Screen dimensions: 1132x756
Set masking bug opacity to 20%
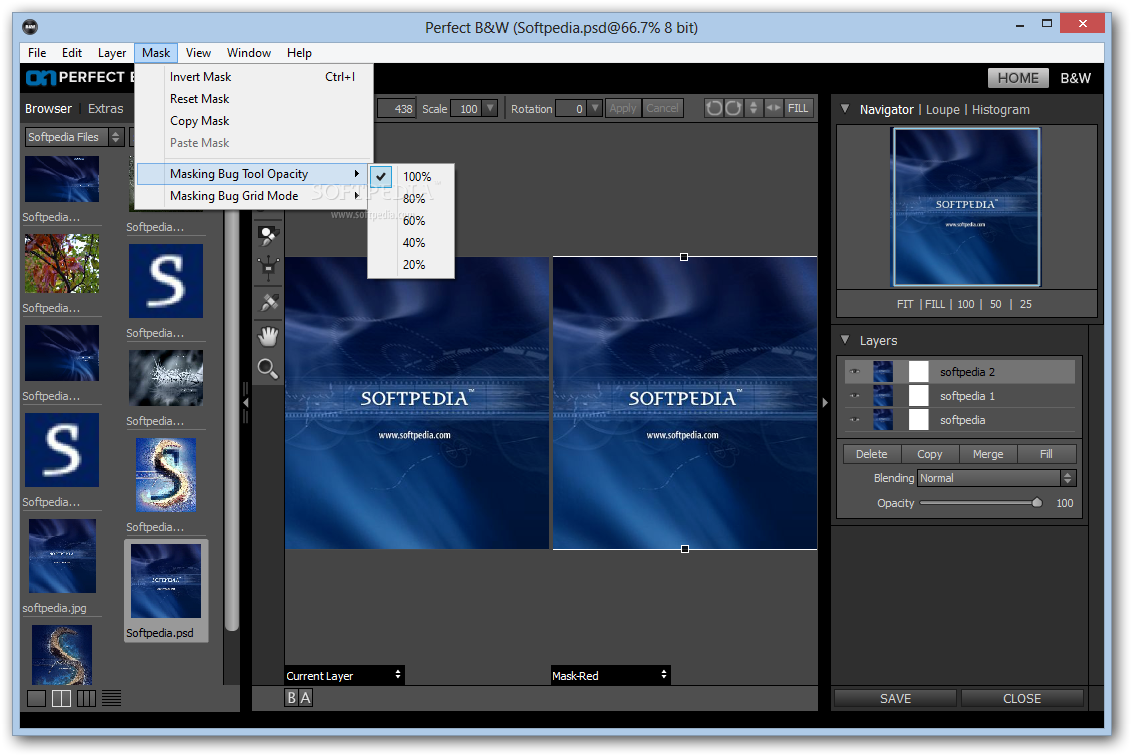(x=414, y=264)
